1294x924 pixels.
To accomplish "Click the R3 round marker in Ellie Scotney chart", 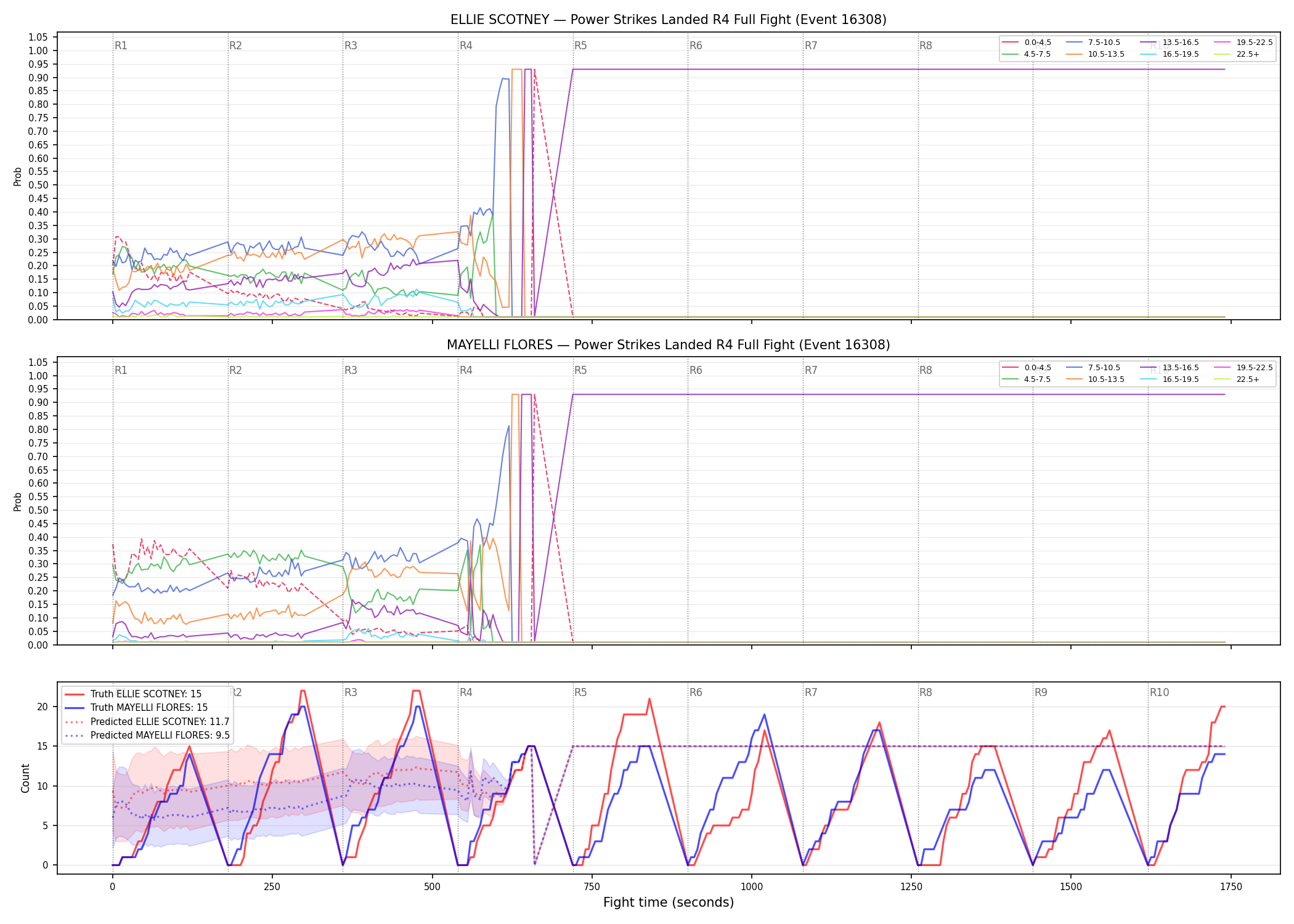I will 351,46.
